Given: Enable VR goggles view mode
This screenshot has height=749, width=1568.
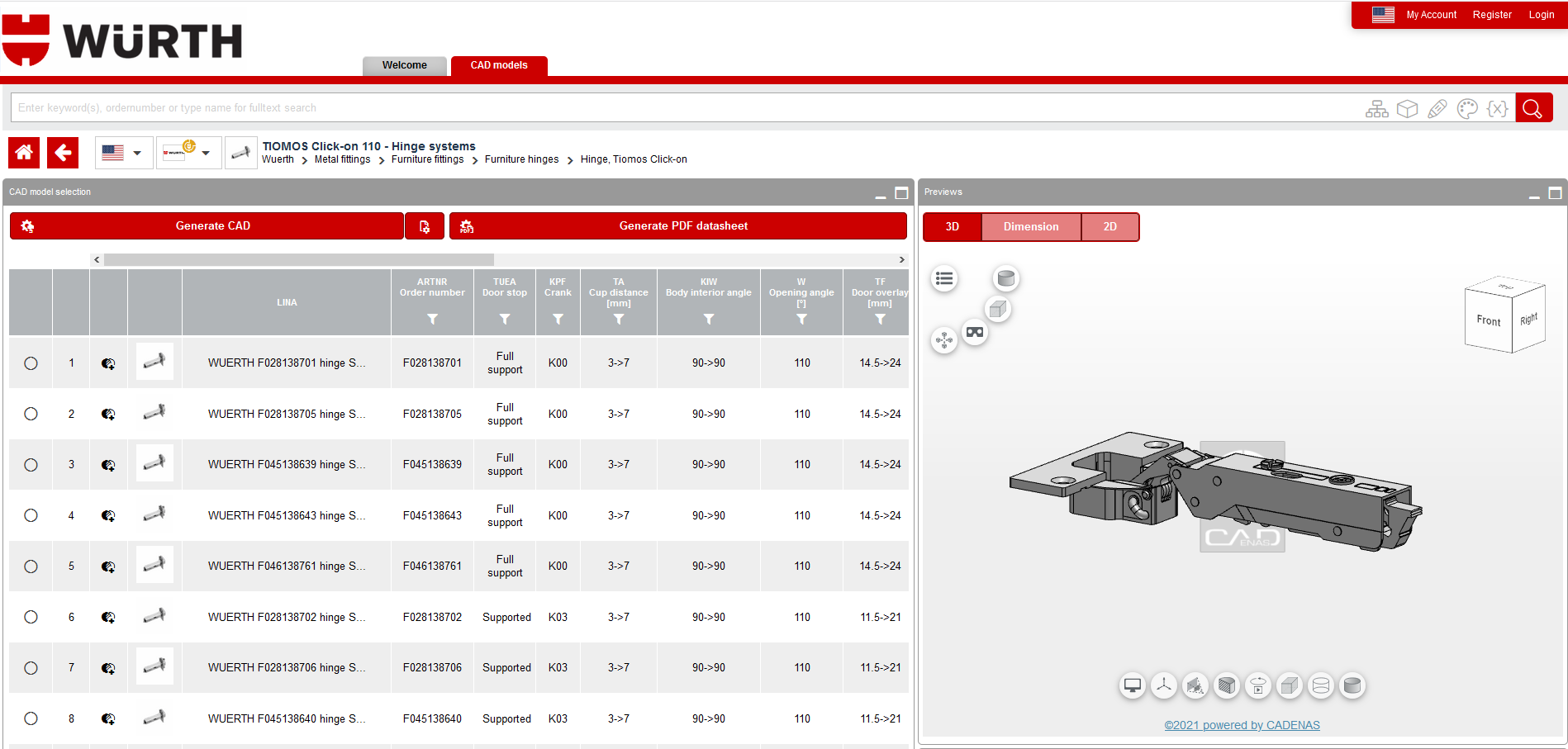Looking at the screenshot, I should (x=975, y=333).
